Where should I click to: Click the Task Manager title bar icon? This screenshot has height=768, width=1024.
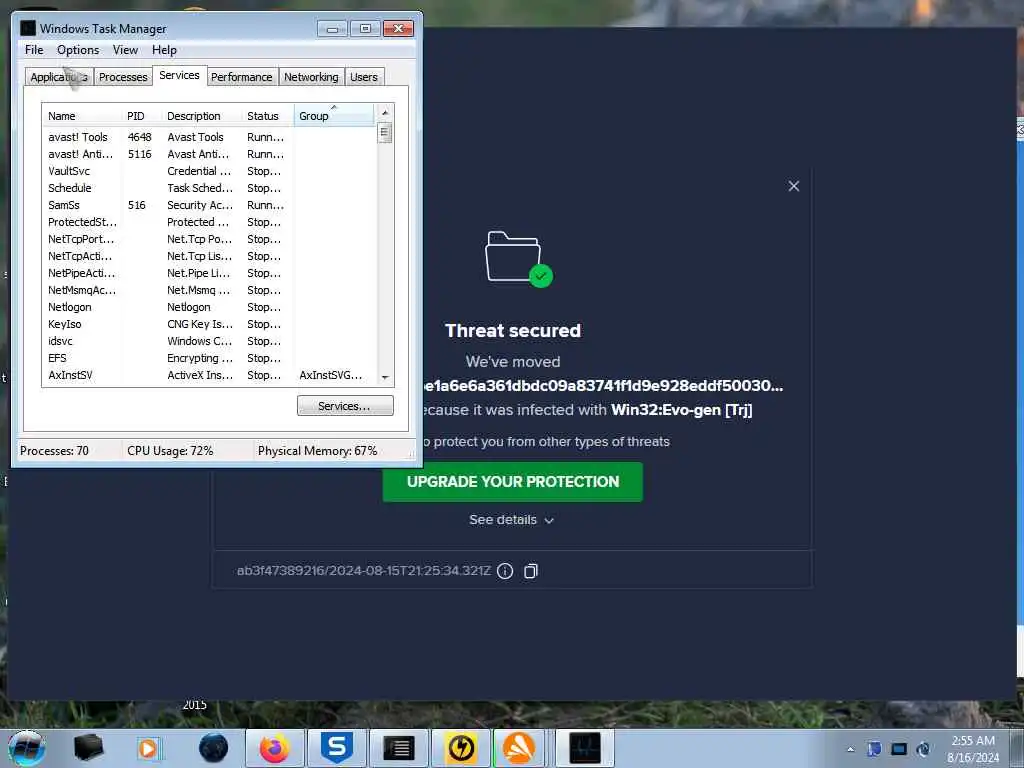click(x=27, y=28)
